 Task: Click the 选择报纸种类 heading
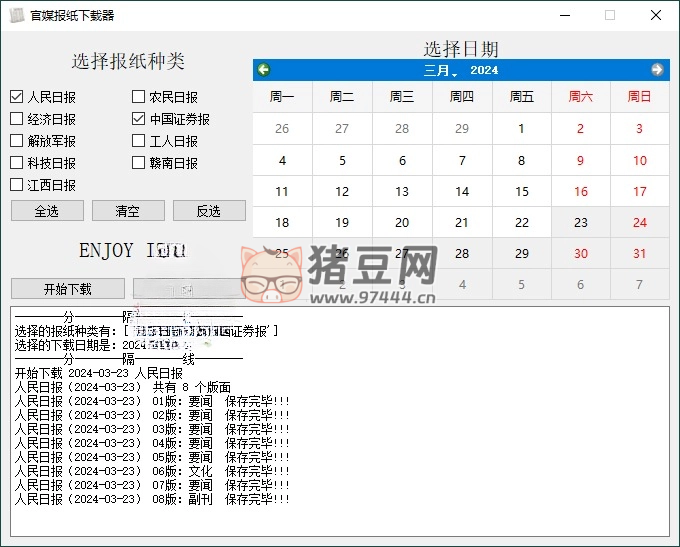128,61
